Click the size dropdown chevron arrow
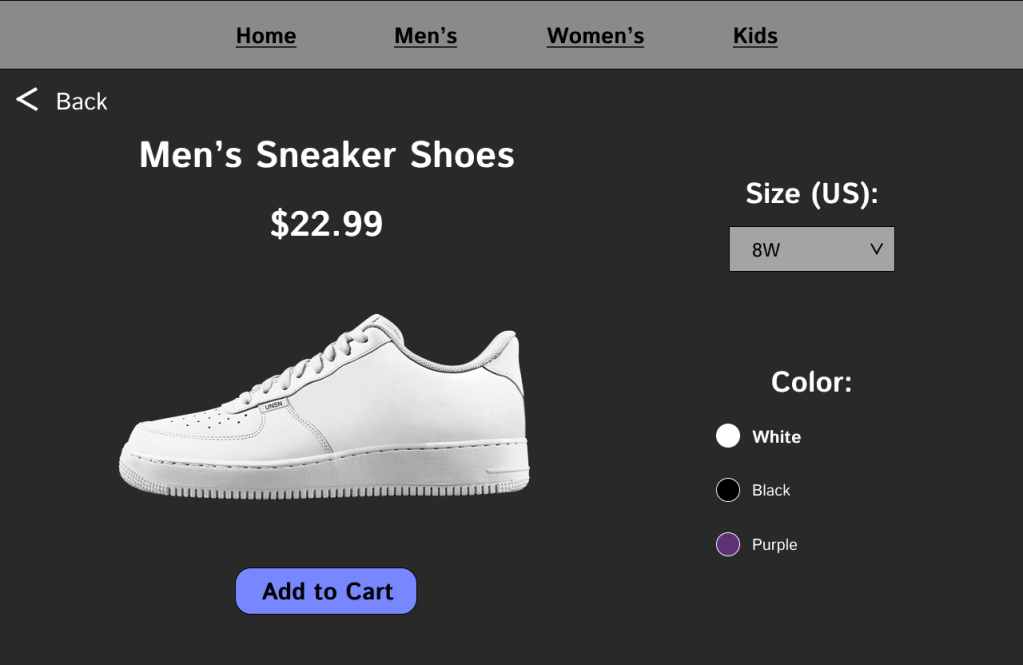1023x665 pixels. tap(877, 249)
